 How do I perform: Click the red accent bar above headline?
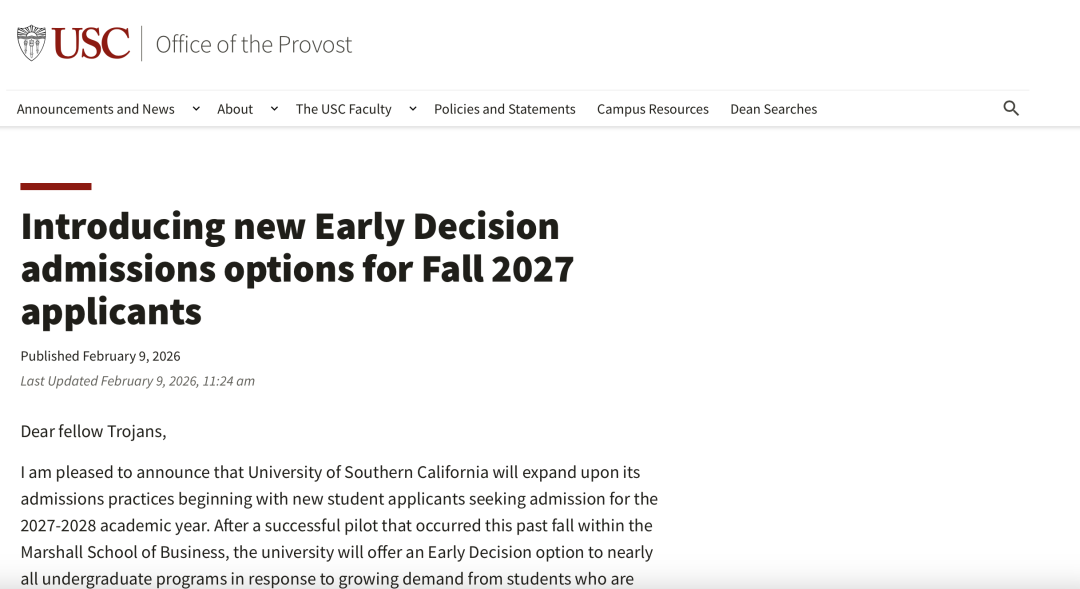56,186
